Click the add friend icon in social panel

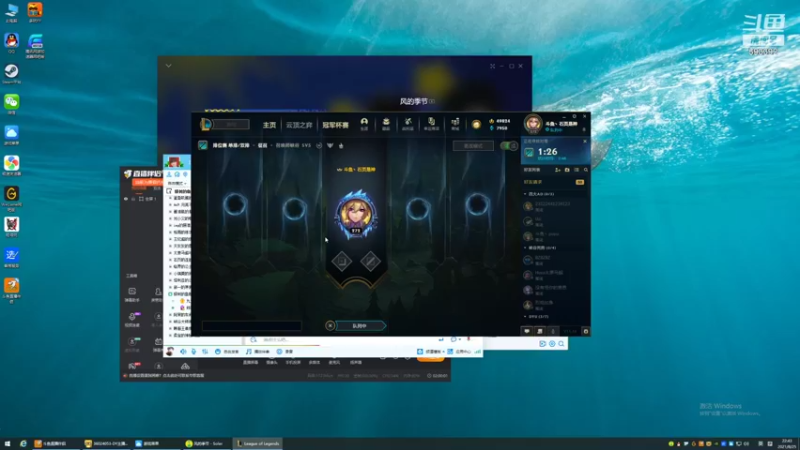558,170
